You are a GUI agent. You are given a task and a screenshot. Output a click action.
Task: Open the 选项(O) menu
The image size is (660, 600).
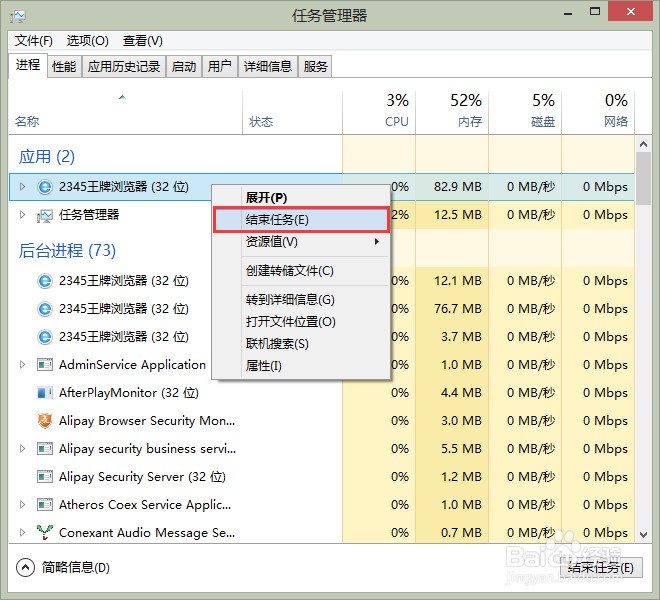(88, 41)
